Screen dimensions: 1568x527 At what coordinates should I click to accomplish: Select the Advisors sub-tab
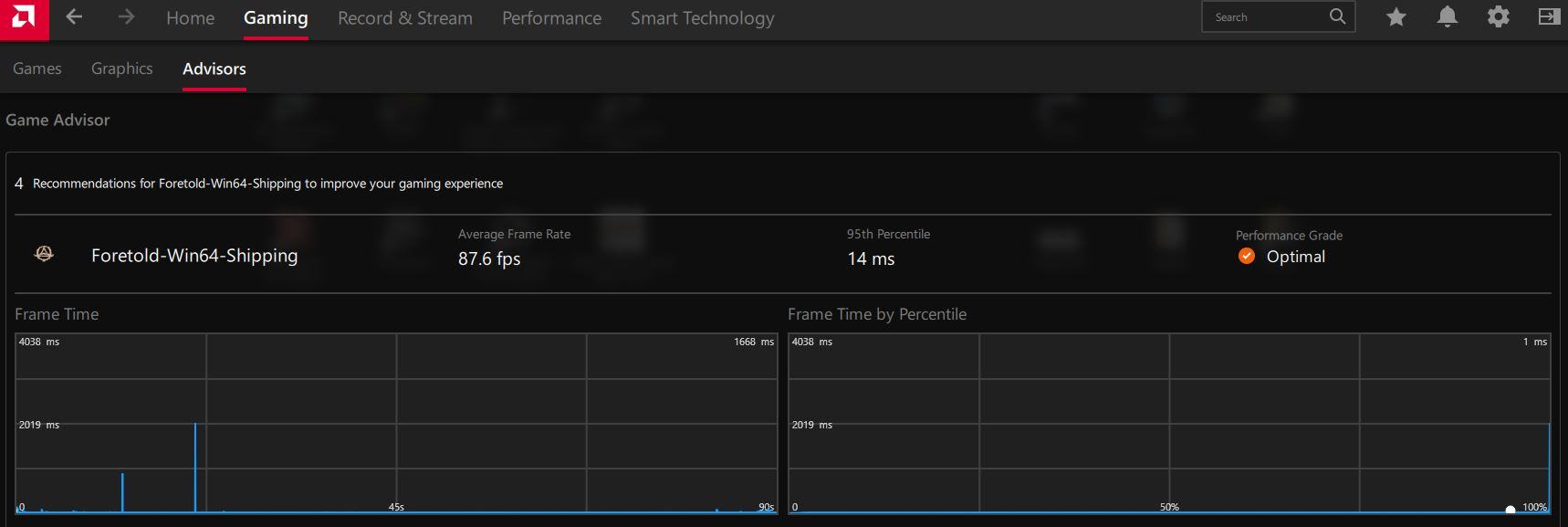[x=214, y=69]
